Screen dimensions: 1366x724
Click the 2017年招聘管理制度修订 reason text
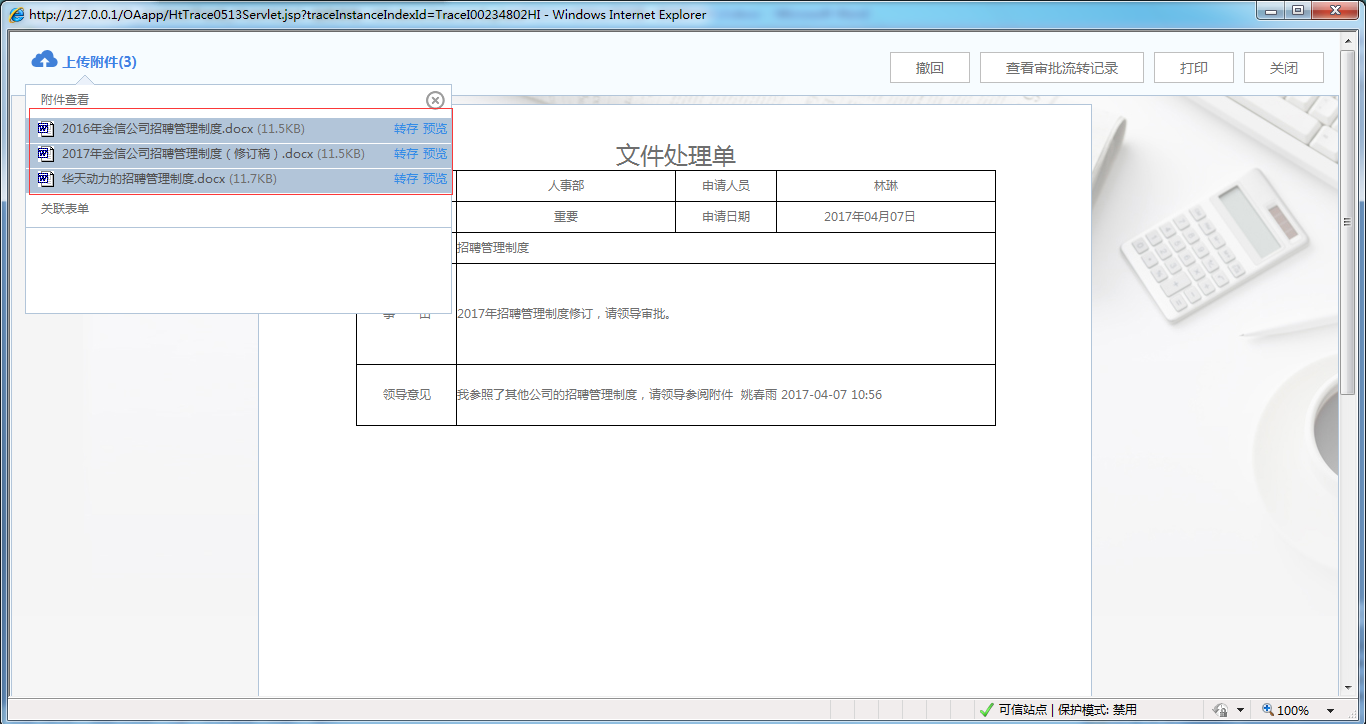(x=566, y=314)
